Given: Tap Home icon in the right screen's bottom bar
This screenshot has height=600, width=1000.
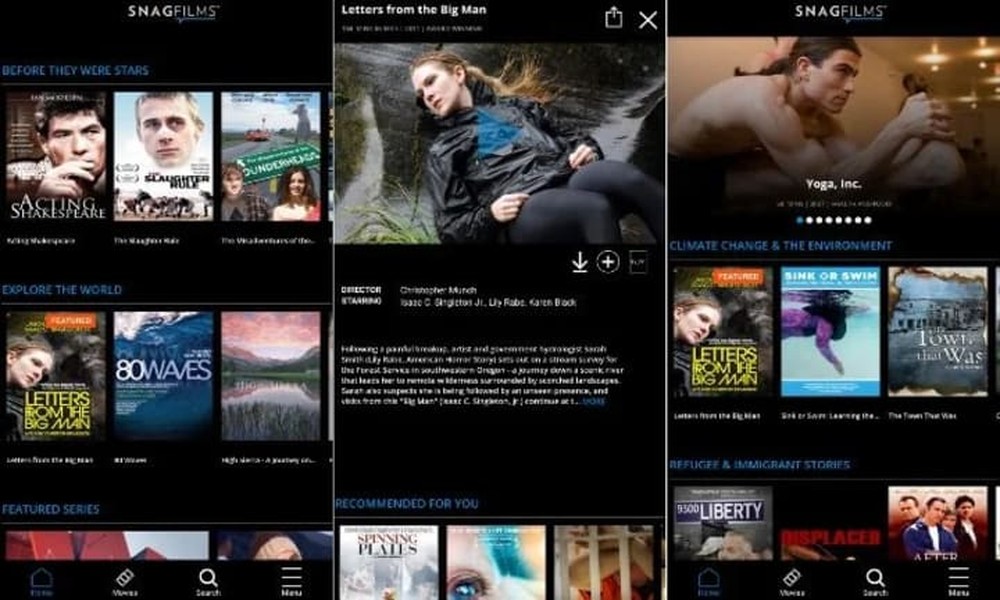Looking at the screenshot, I should tap(708, 581).
